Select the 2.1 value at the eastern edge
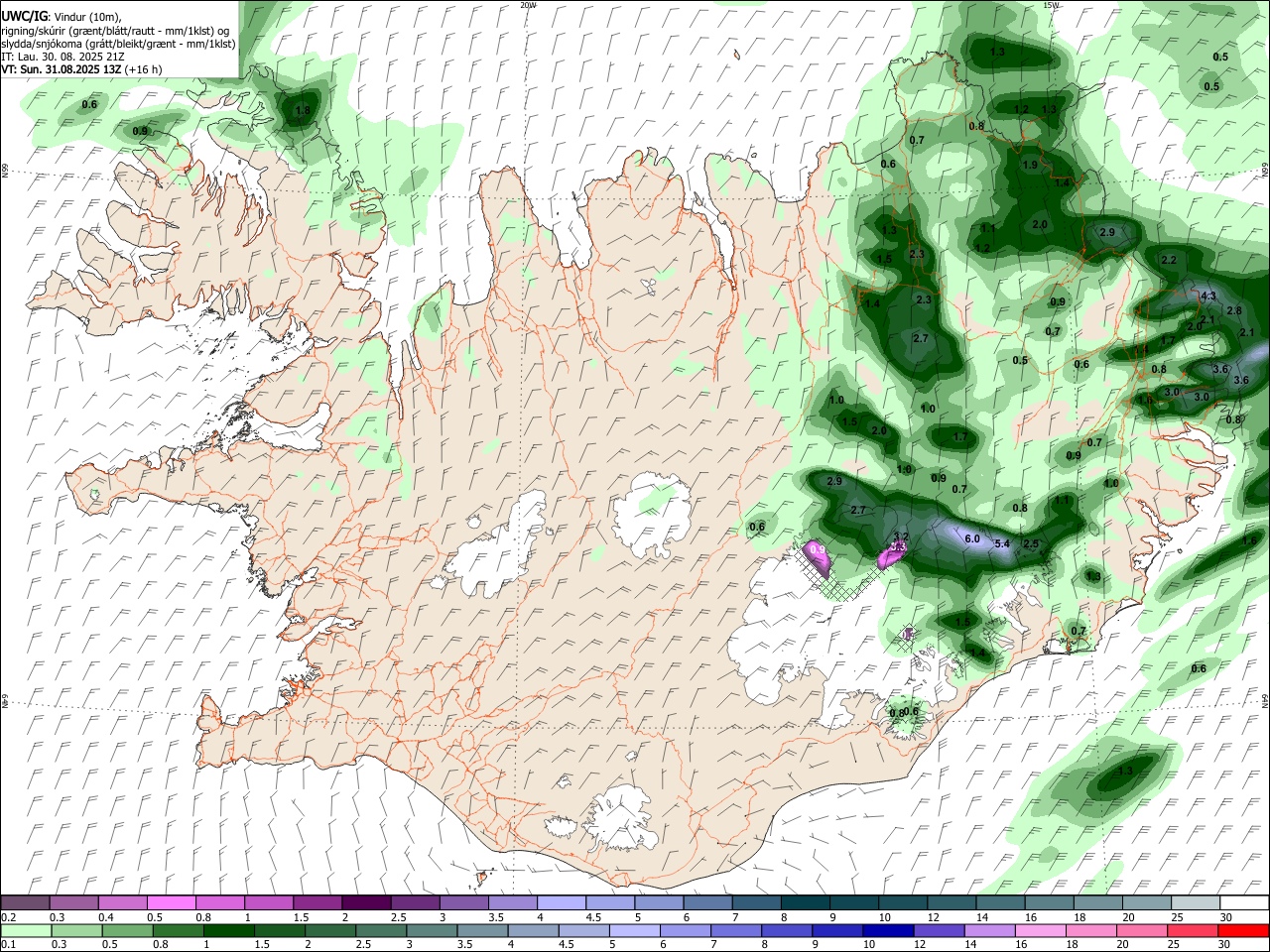 tap(1247, 332)
